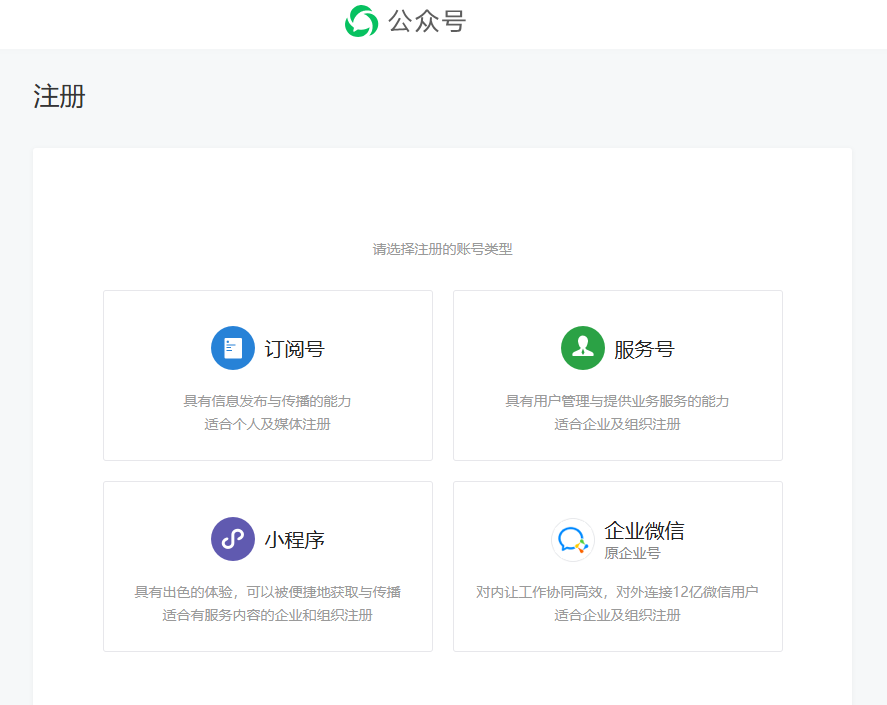Click the 注册 page heading

click(x=59, y=97)
